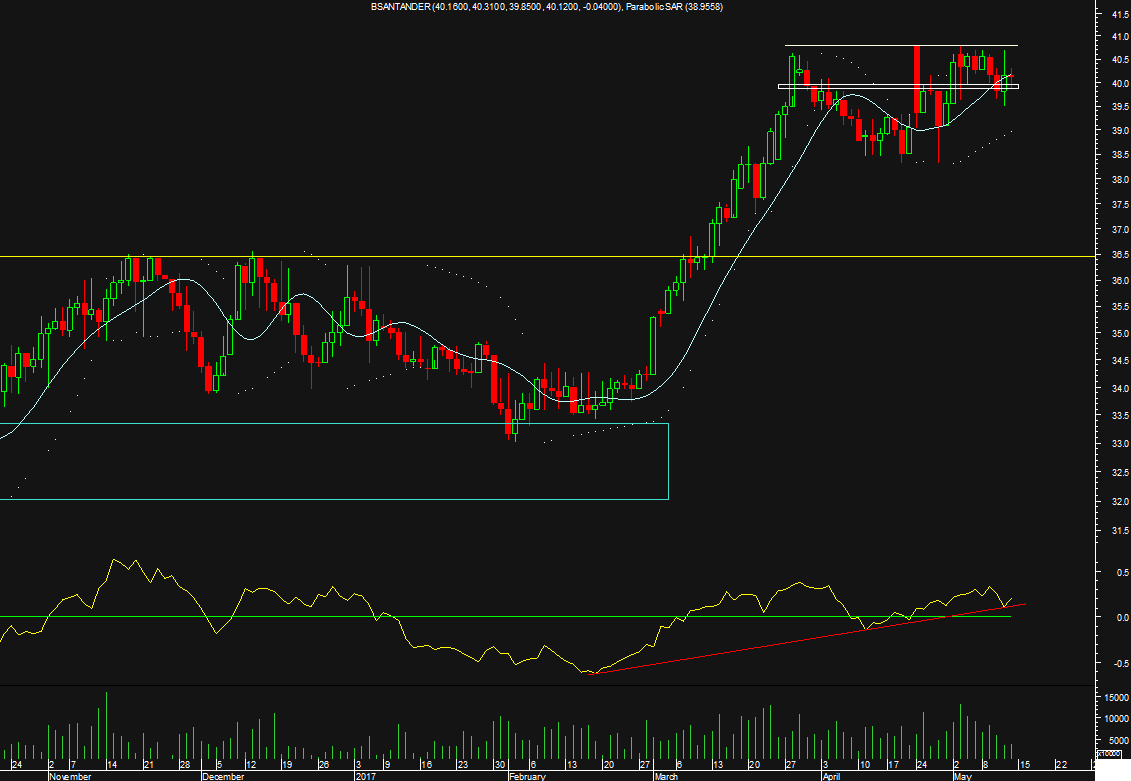The height and width of the screenshot is (781, 1131).
Task: Click the May month label
Action: [963, 777]
